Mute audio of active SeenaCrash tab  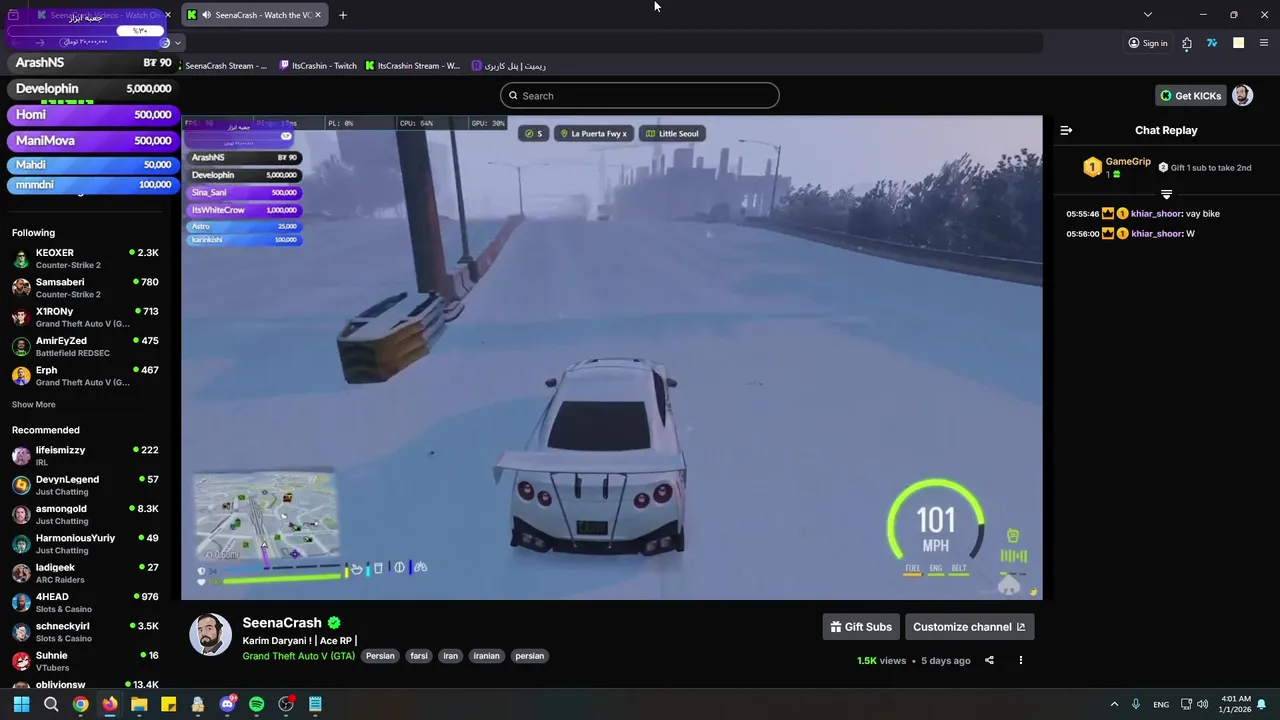tap(206, 15)
